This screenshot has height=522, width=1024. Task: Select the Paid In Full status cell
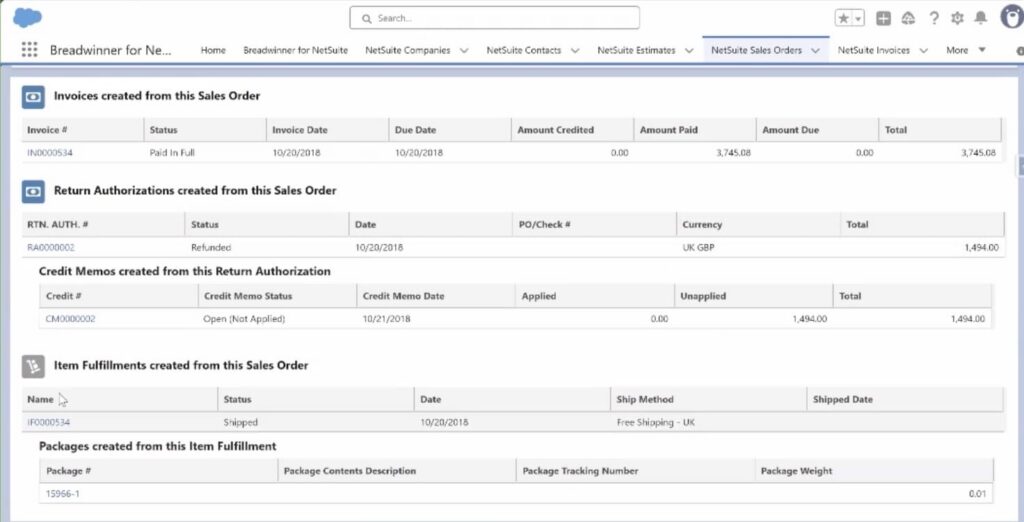(172, 153)
